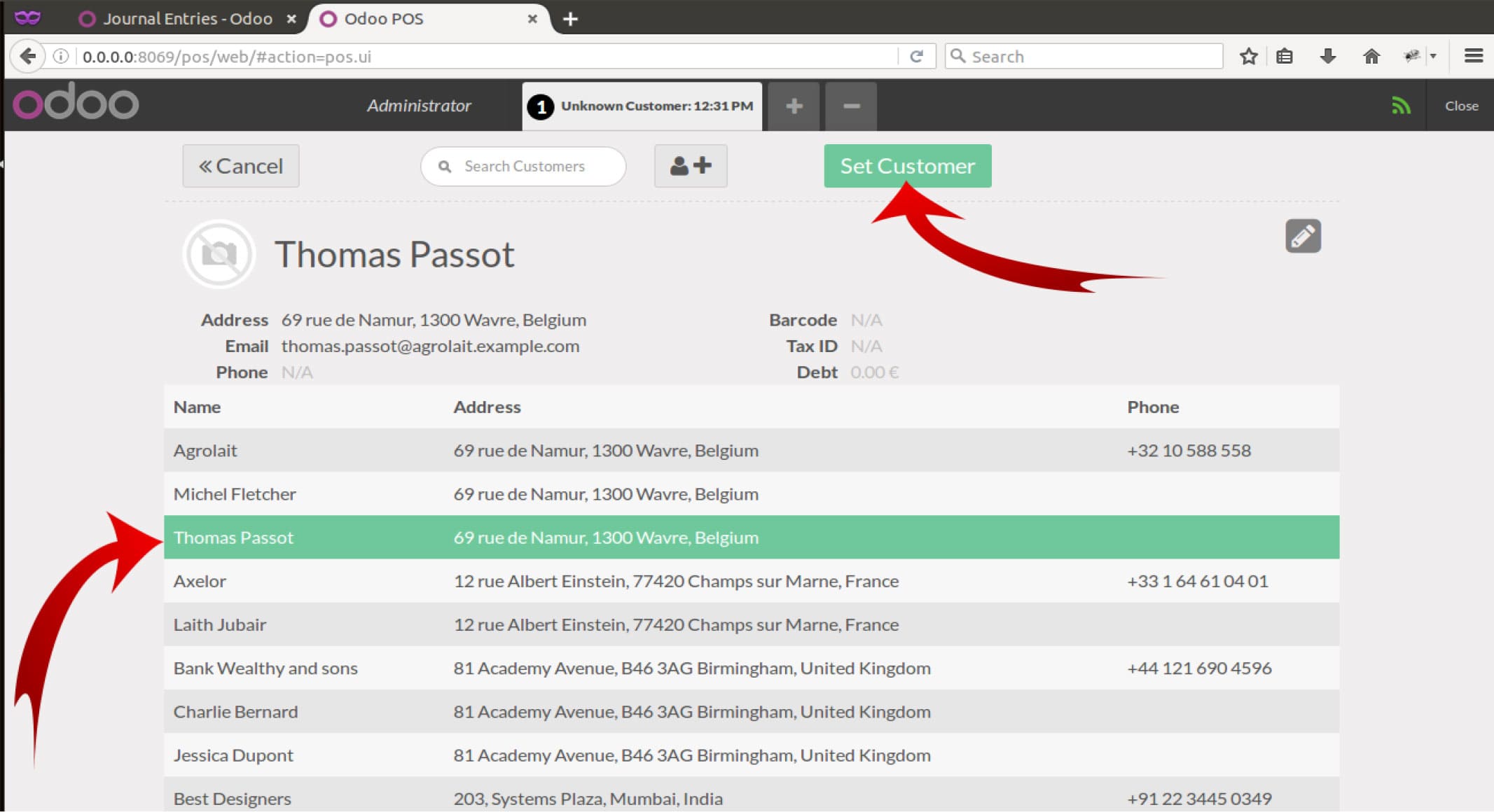The width and height of the screenshot is (1494, 812).
Task: Focus the browser Search box
Action: (x=1084, y=56)
